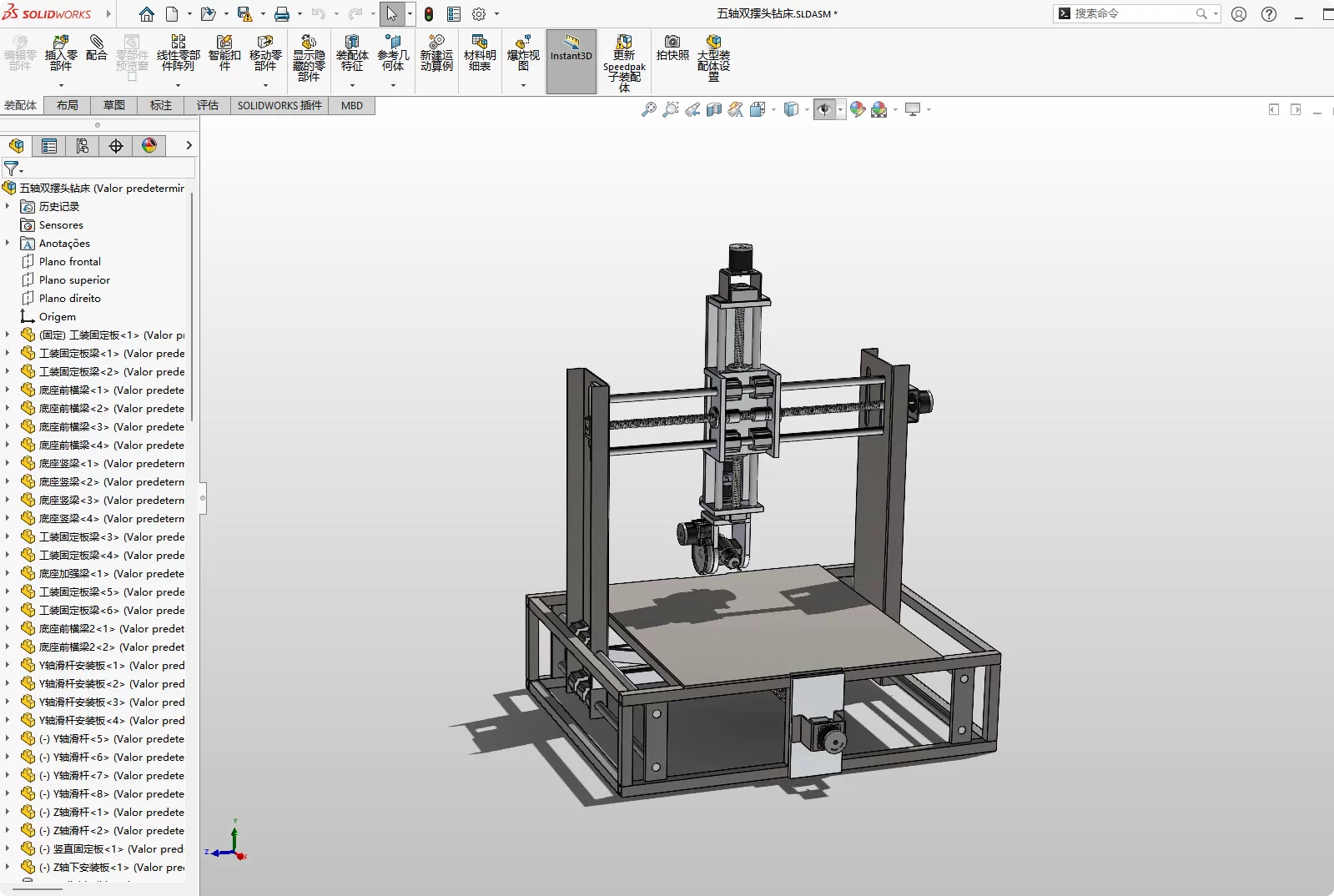1334x896 pixels.
Task: Click the user account icon
Action: click(1239, 14)
